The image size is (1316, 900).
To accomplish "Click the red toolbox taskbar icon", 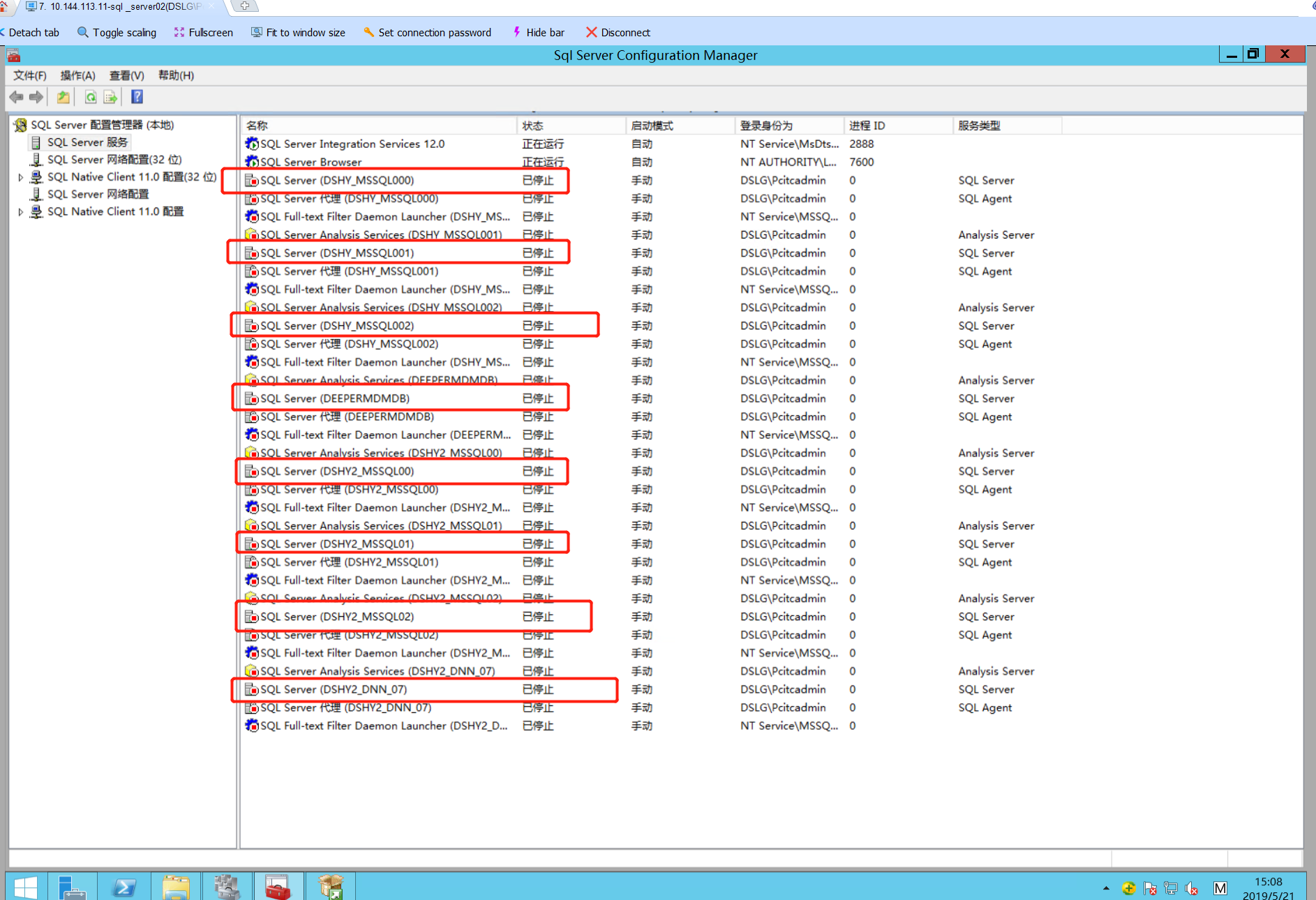I will pos(278,887).
